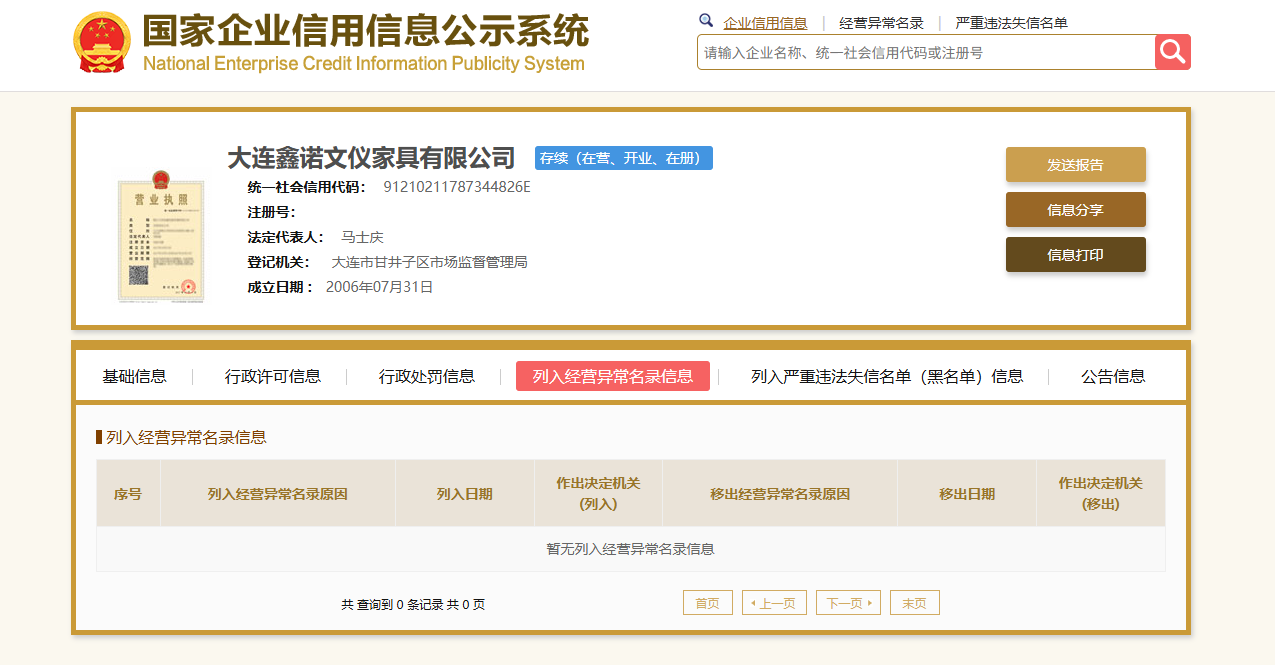
Task: Click the 移出经营异常名录原因 column header
Action: pyautogui.click(x=780, y=493)
